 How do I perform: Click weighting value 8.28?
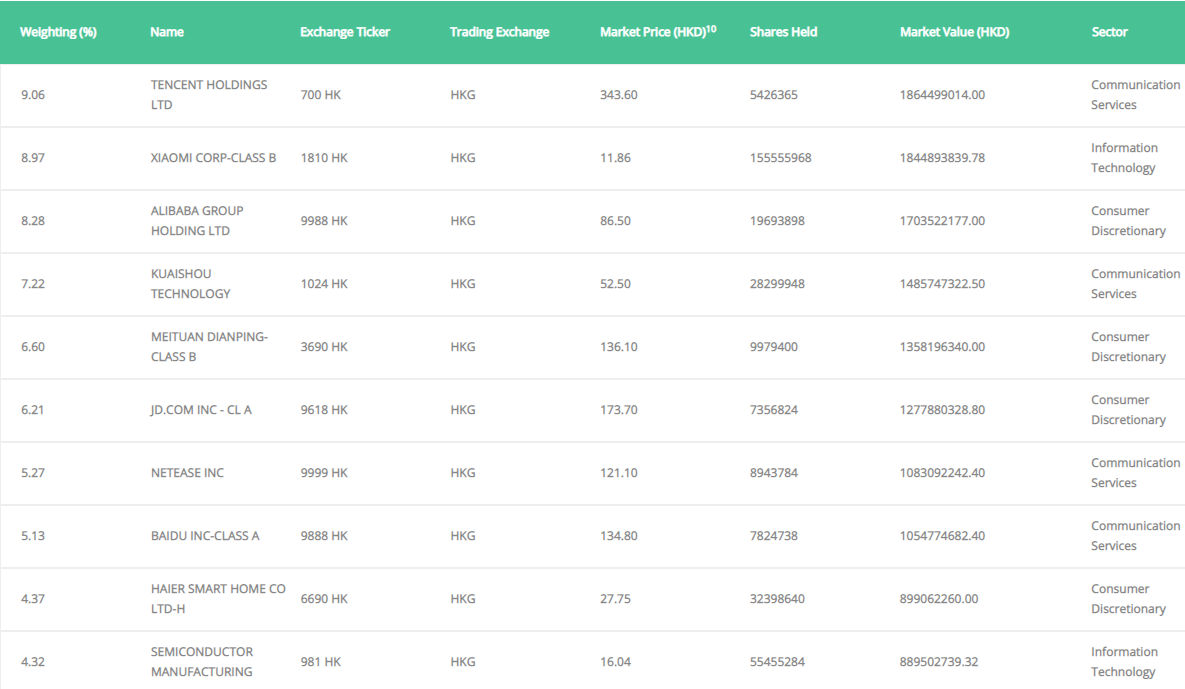coord(32,221)
